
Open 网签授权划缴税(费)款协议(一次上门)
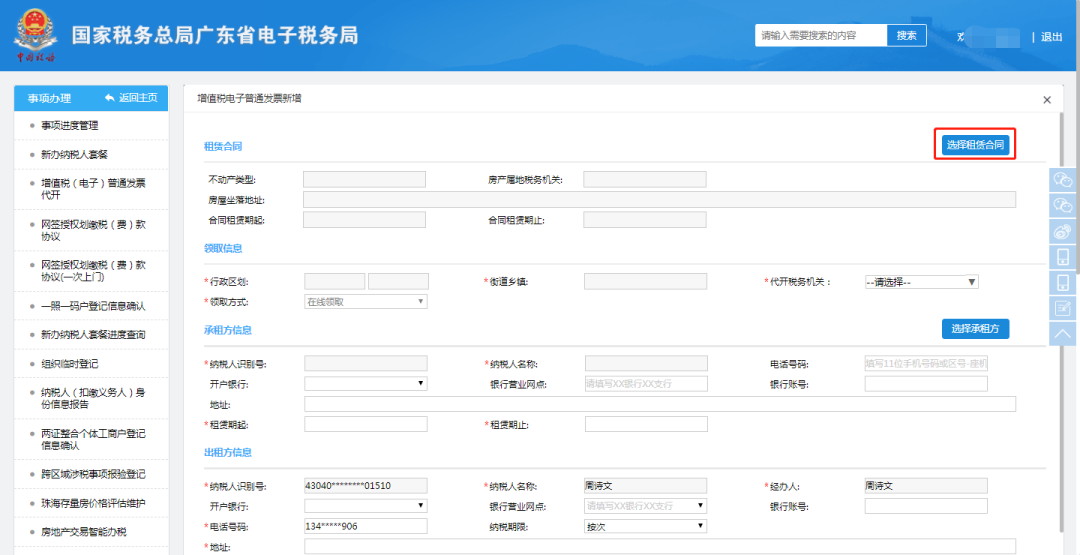(91, 271)
